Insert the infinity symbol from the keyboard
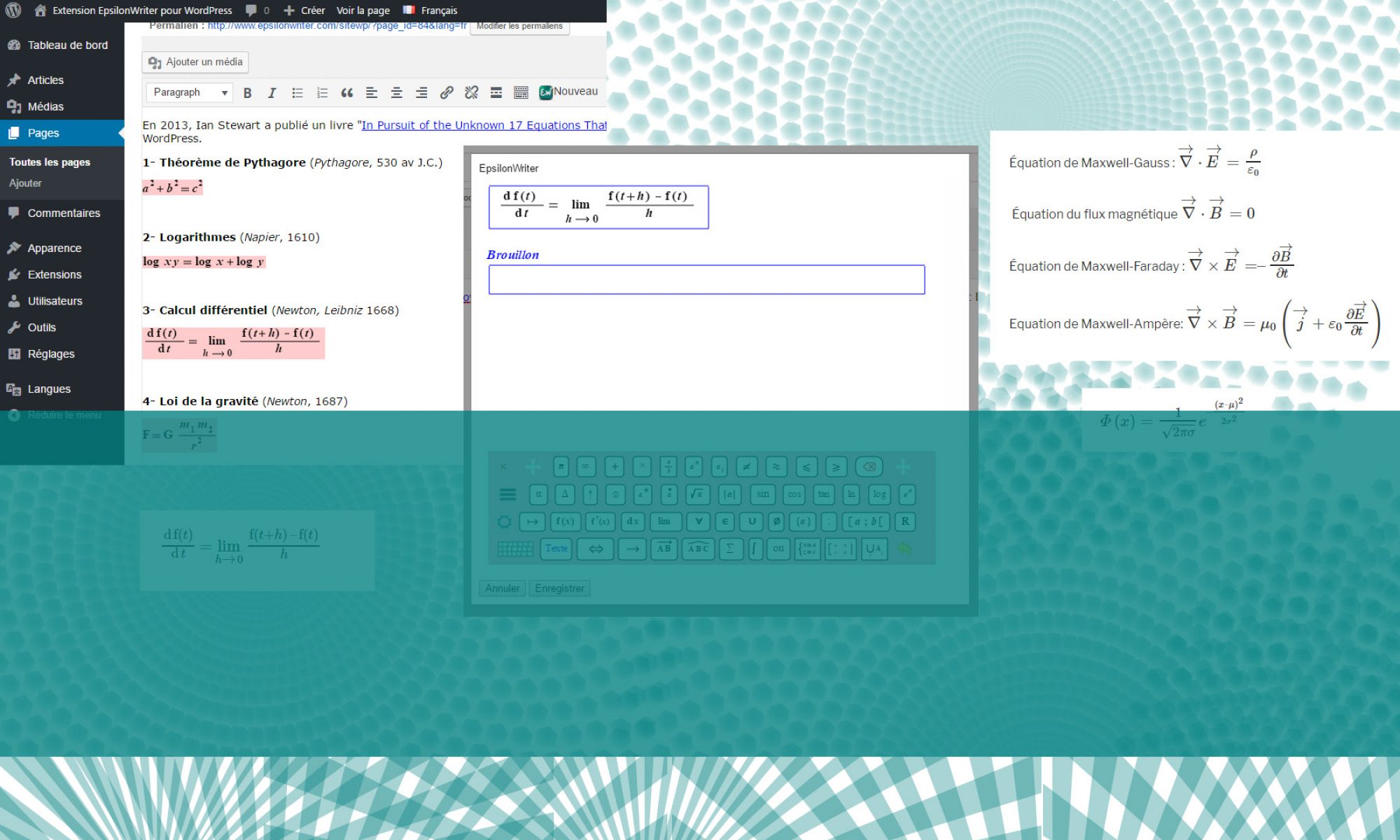The image size is (1400, 840). pyautogui.click(x=585, y=467)
